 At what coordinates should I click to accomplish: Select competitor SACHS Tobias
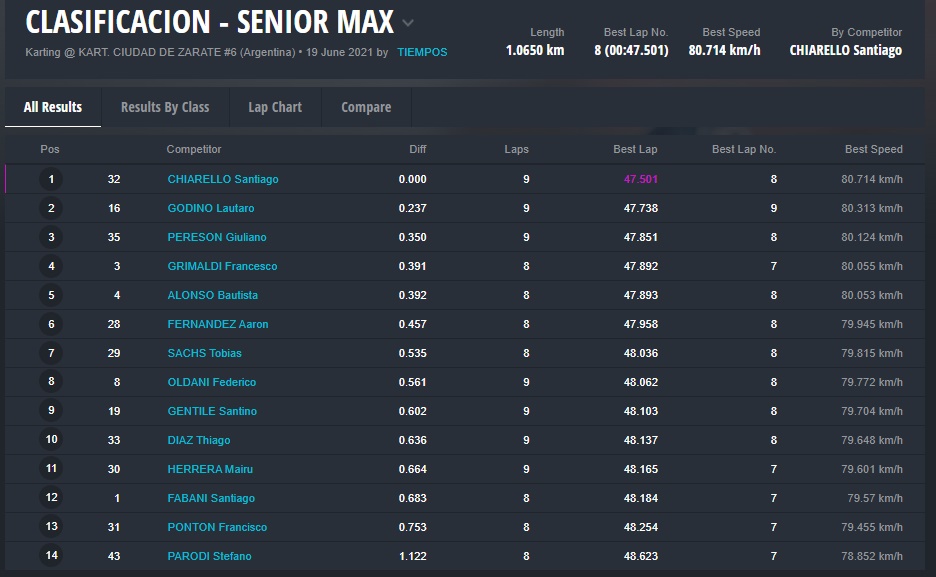204,353
